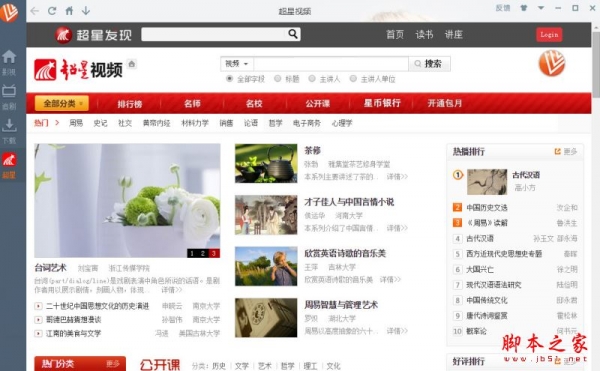The height and width of the screenshot is (371, 600).
Task: Click the 电子商务 hot tag
Action: click(x=307, y=123)
